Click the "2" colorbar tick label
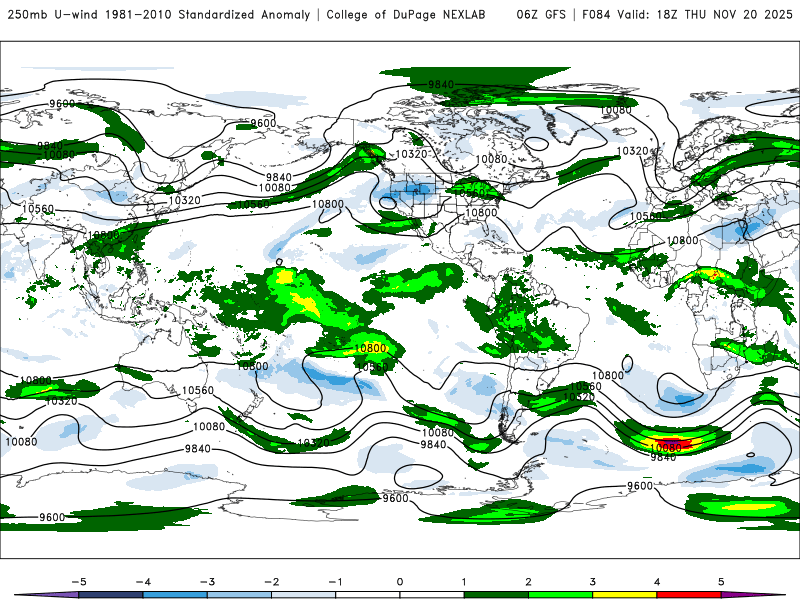 528,582
